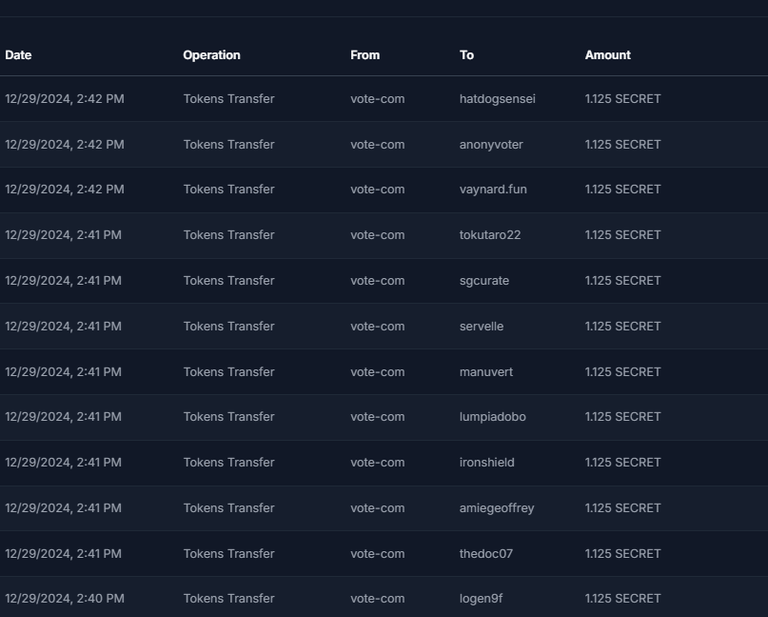
Task: Select the vaynard.fun recipient name
Action: (x=492, y=189)
